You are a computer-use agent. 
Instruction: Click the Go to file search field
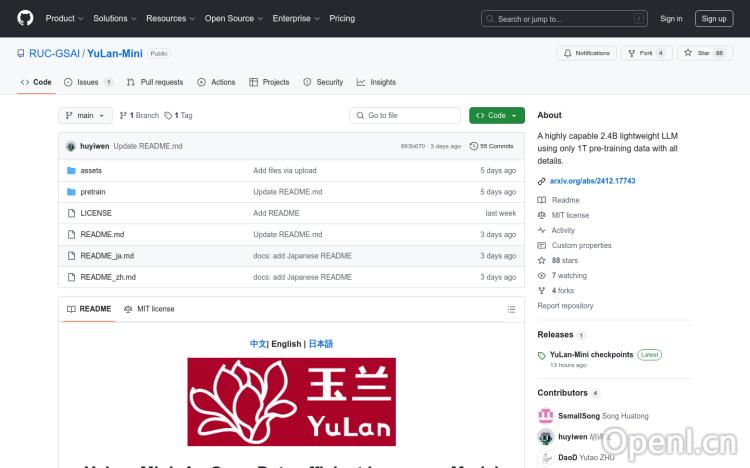[404, 115]
